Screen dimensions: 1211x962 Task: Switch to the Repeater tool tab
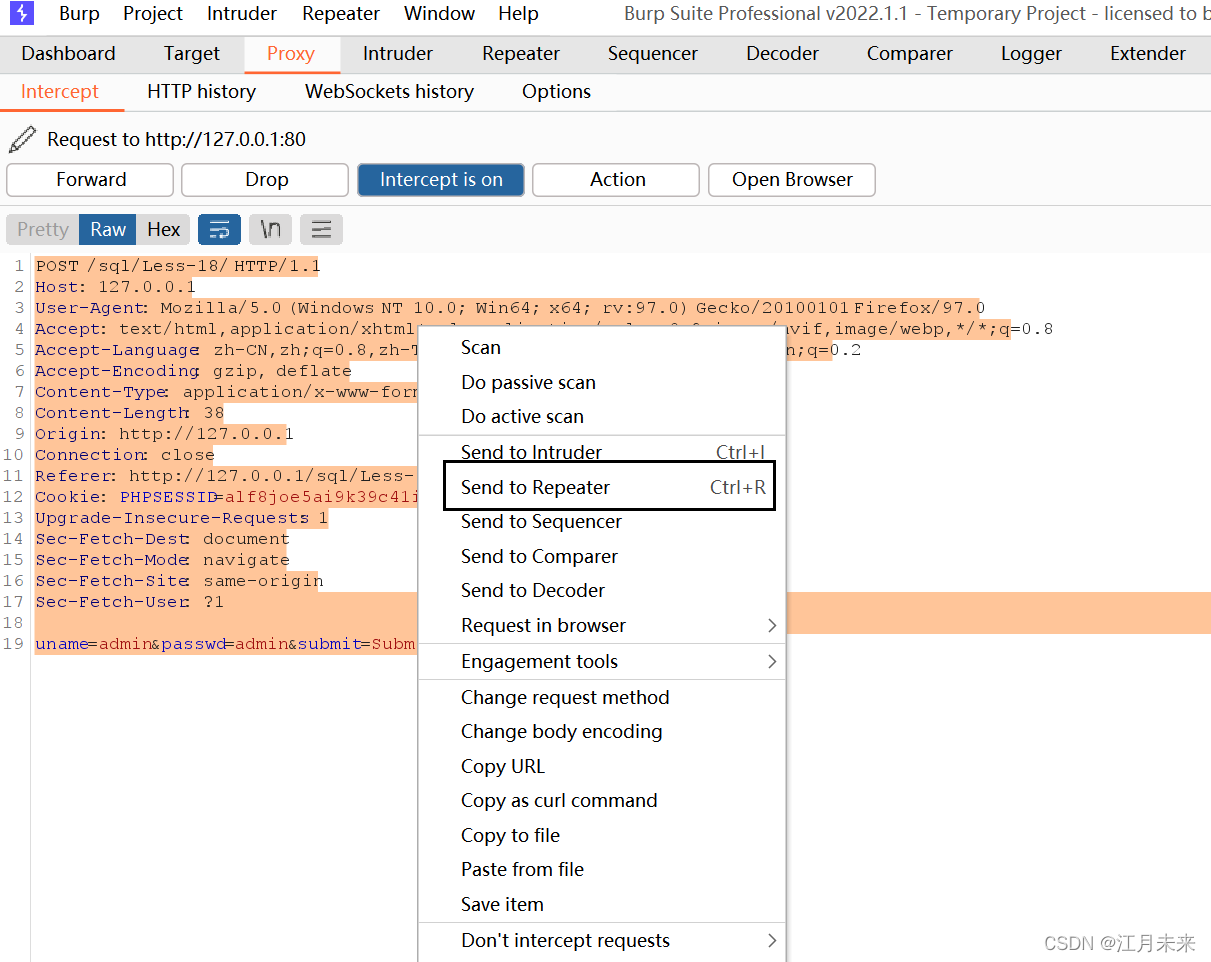521,54
